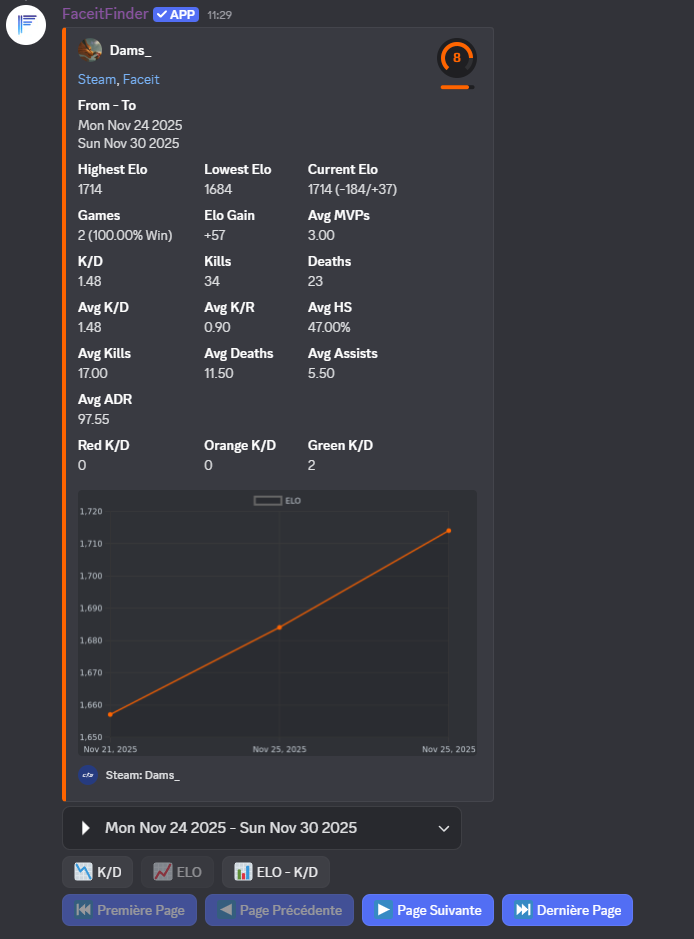Image resolution: width=694 pixels, height=939 pixels.
Task: Click the Avg ADR value 97.55
Action: [x=93, y=419]
